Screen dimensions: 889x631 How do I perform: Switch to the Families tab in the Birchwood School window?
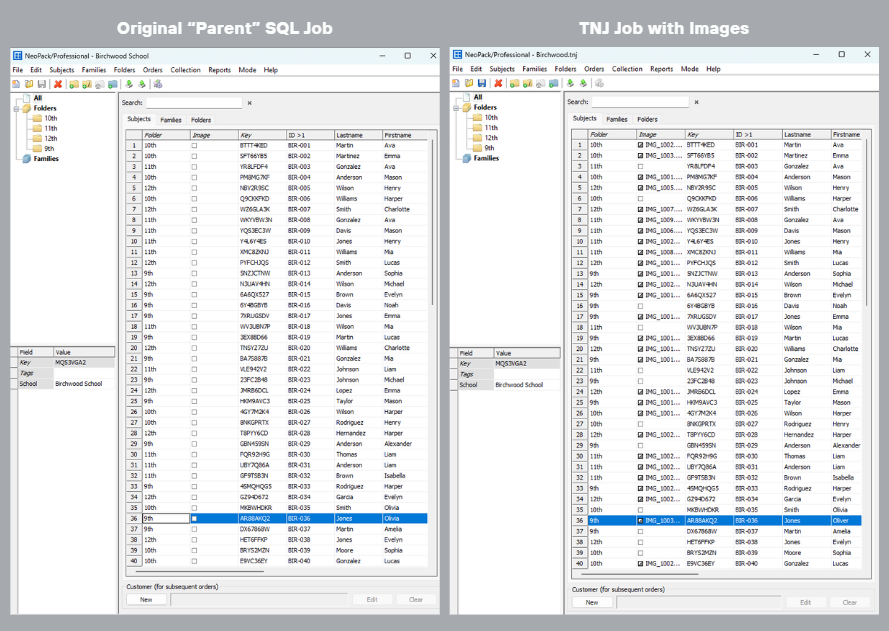tap(170, 120)
